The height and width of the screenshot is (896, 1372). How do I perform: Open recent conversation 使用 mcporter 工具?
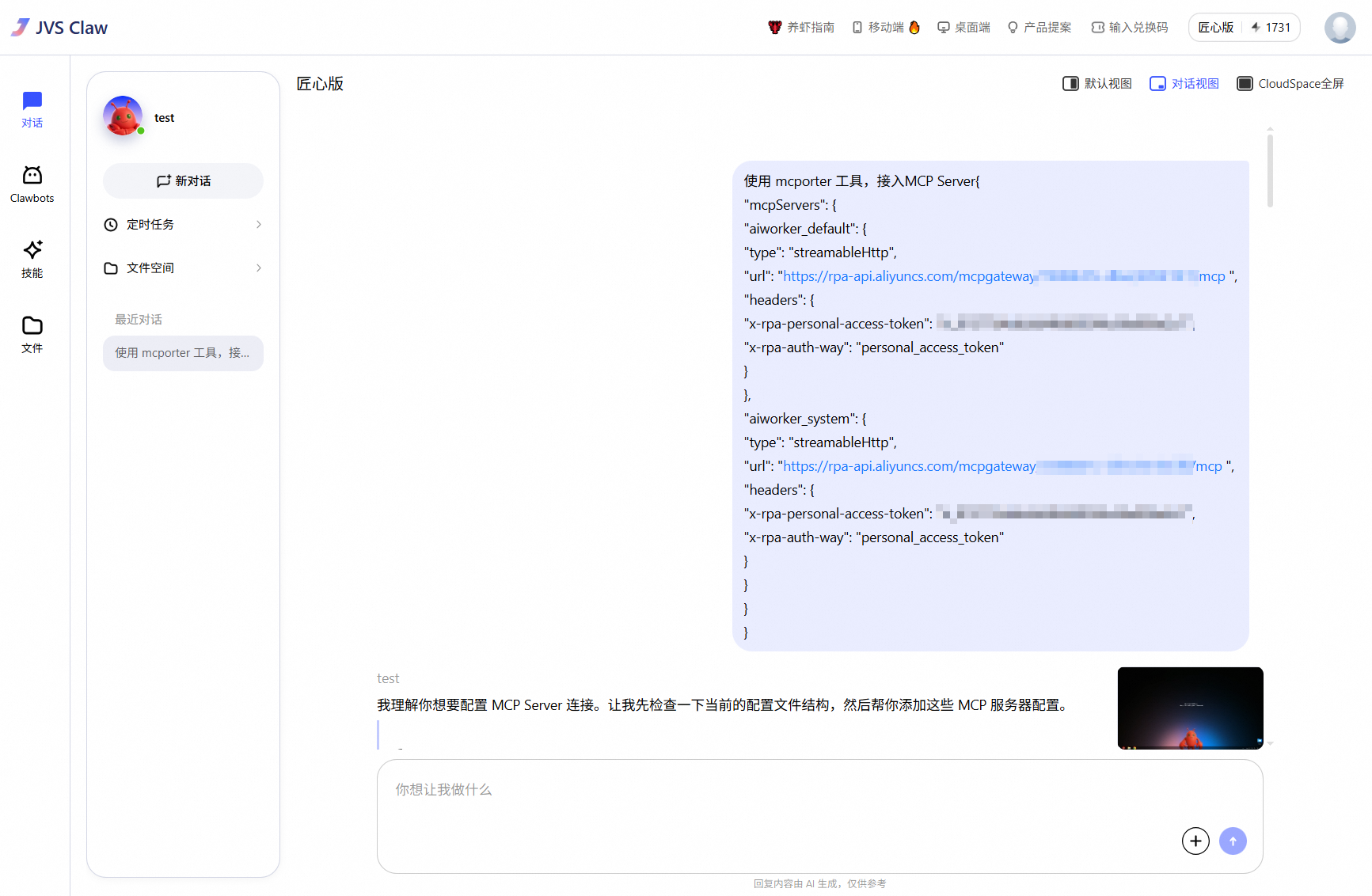click(183, 353)
